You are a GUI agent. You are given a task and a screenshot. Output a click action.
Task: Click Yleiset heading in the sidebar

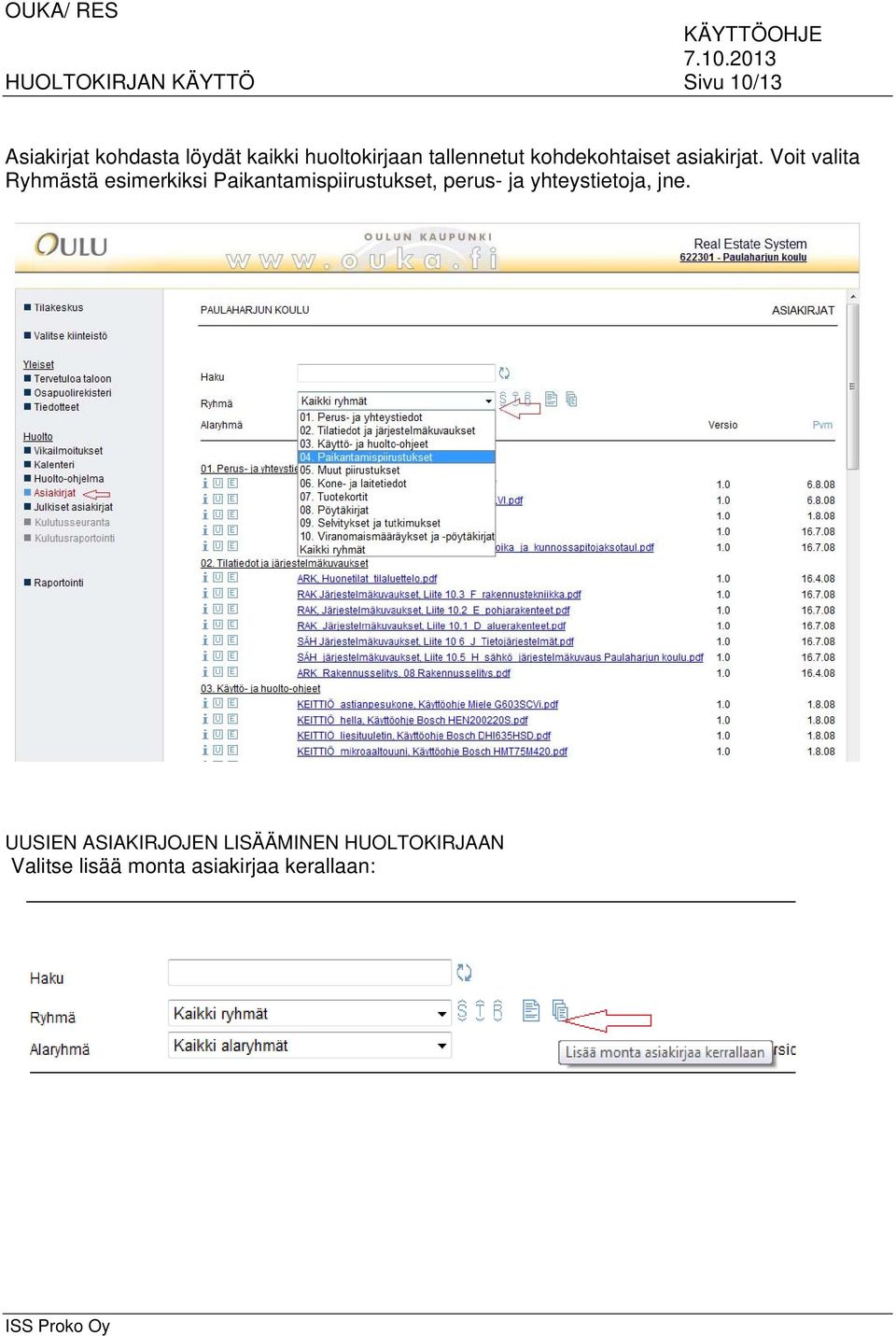pyautogui.click(x=38, y=364)
